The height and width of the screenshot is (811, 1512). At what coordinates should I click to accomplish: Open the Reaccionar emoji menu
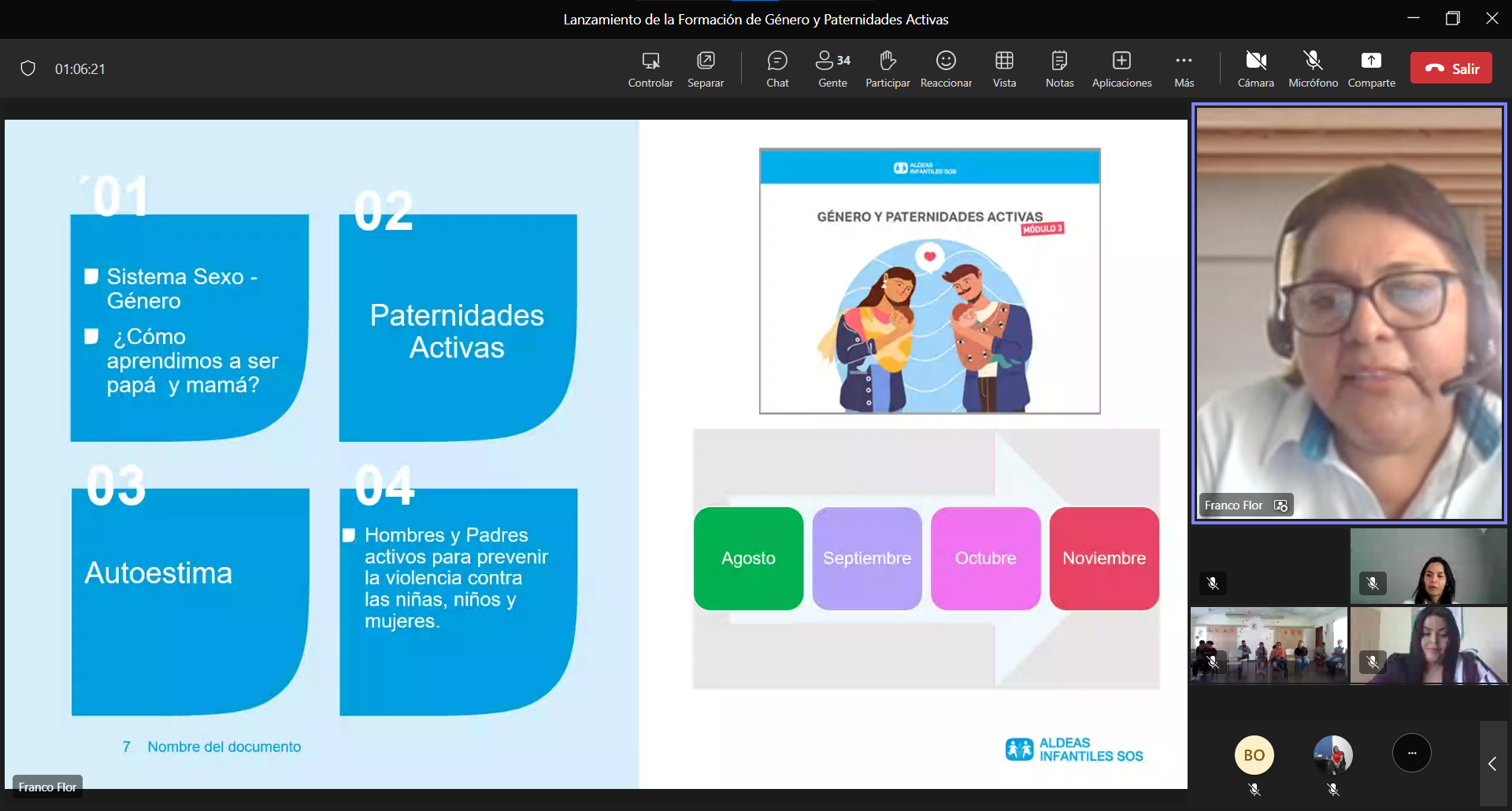pyautogui.click(x=946, y=69)
